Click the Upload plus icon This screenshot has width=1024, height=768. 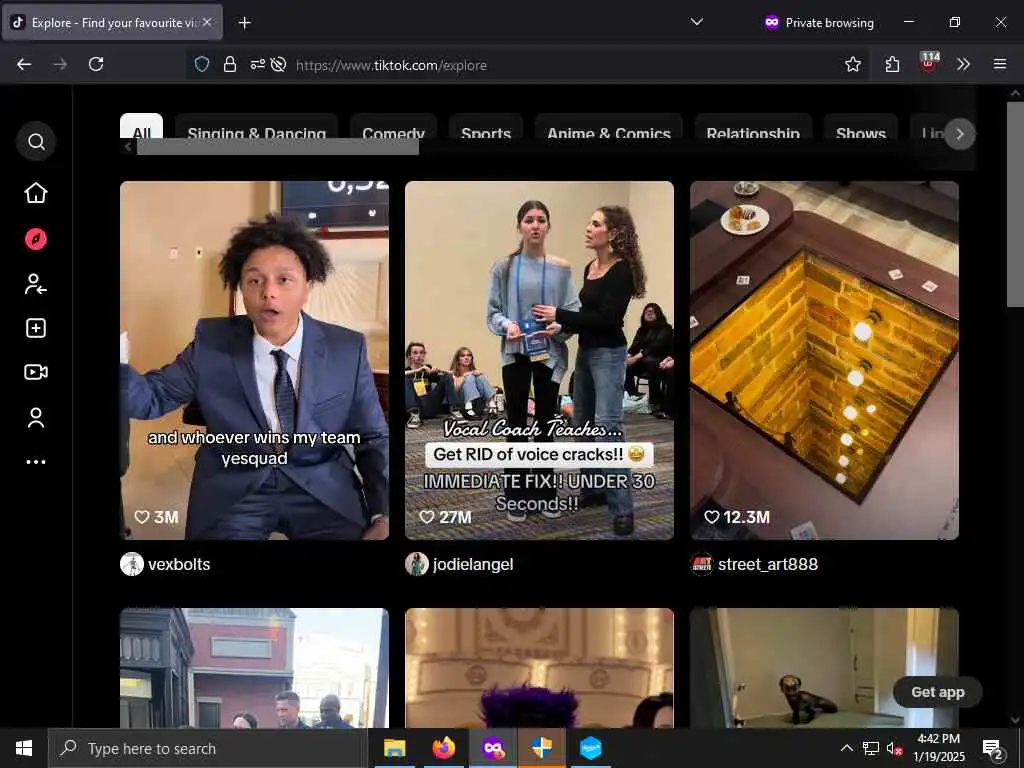pyautogui.click(x=36, y=328)
